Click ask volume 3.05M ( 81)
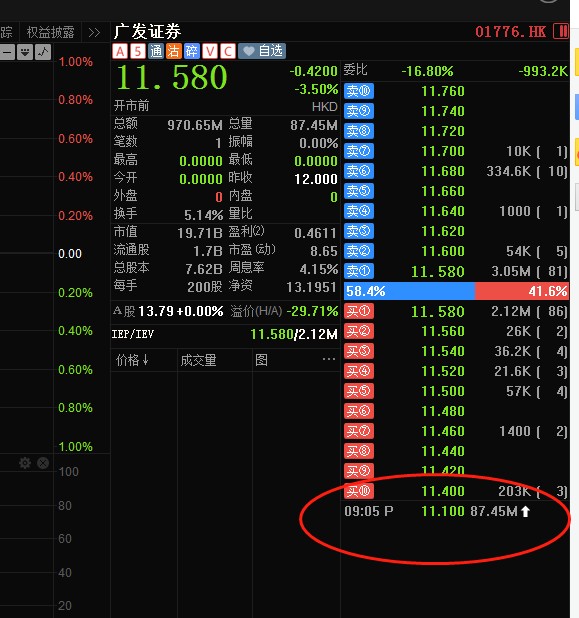This screenshot has width=579, height=618. click(x=529, y=272)
